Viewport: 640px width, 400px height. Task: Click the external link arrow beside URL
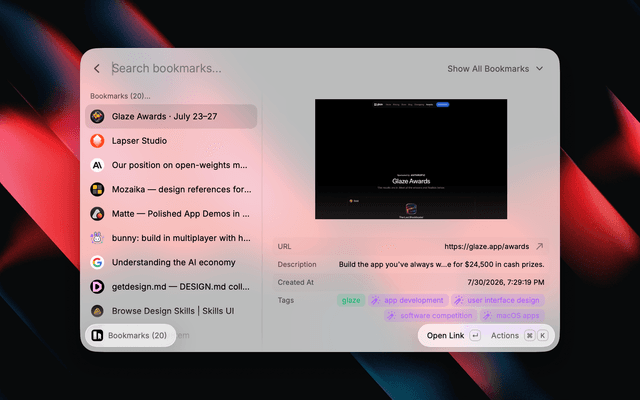(x=540, y=246)
